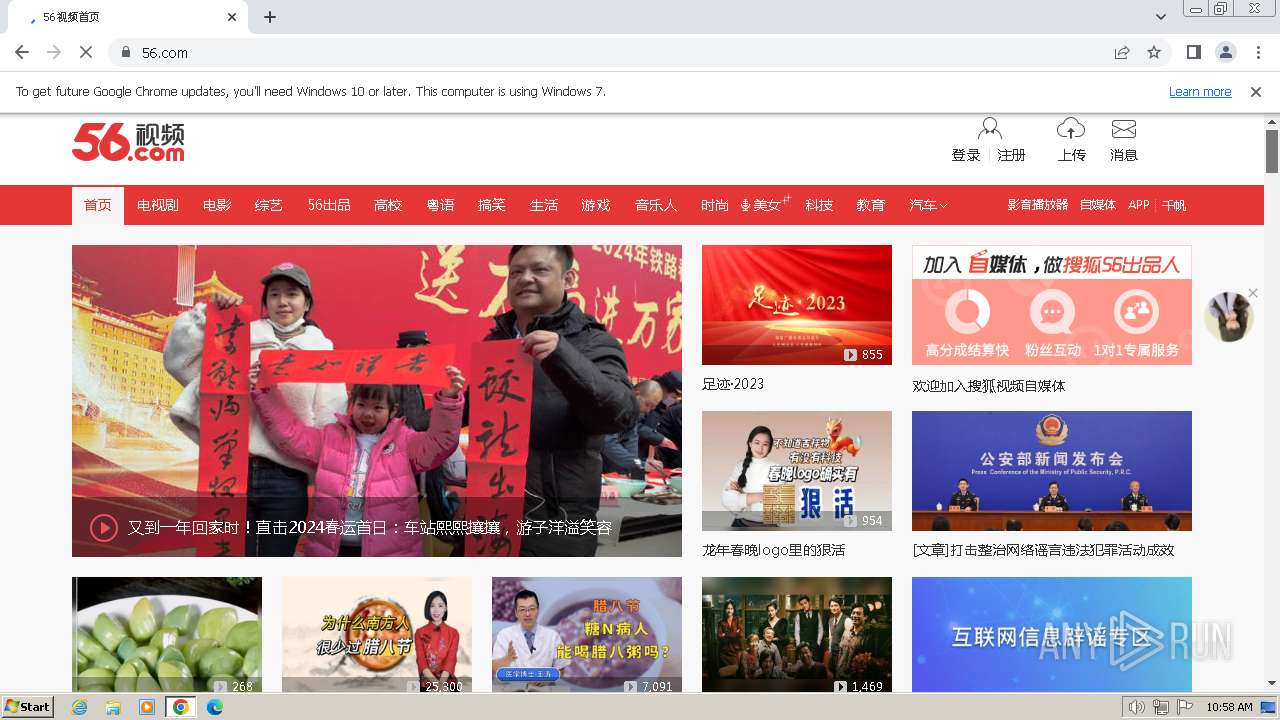
Task: Open the 龙年春晚logo里的狠活 thumbnail
Action: (x=797, y=471)
